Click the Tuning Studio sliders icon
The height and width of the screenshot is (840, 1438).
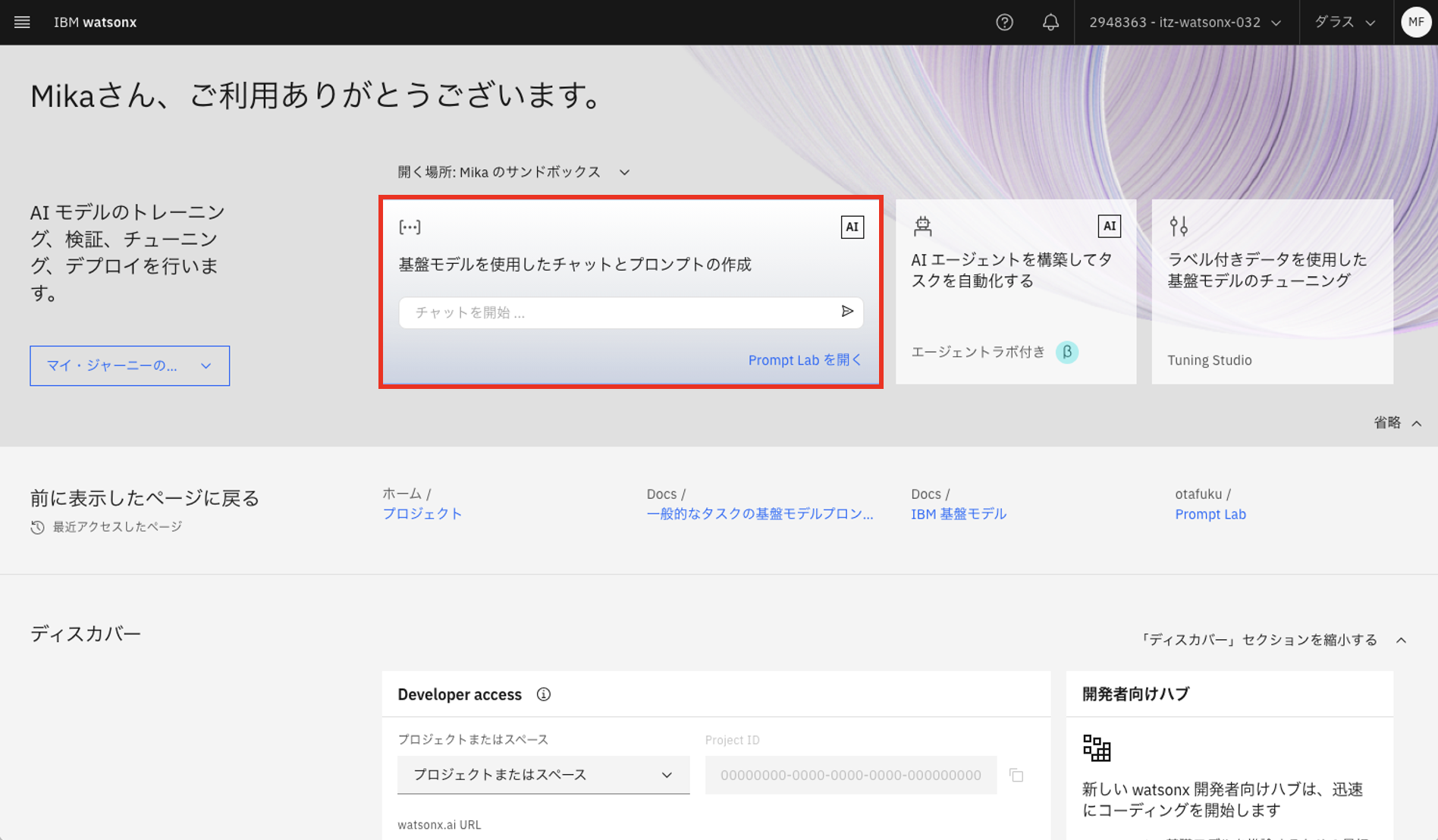(x=1178, y=226)
